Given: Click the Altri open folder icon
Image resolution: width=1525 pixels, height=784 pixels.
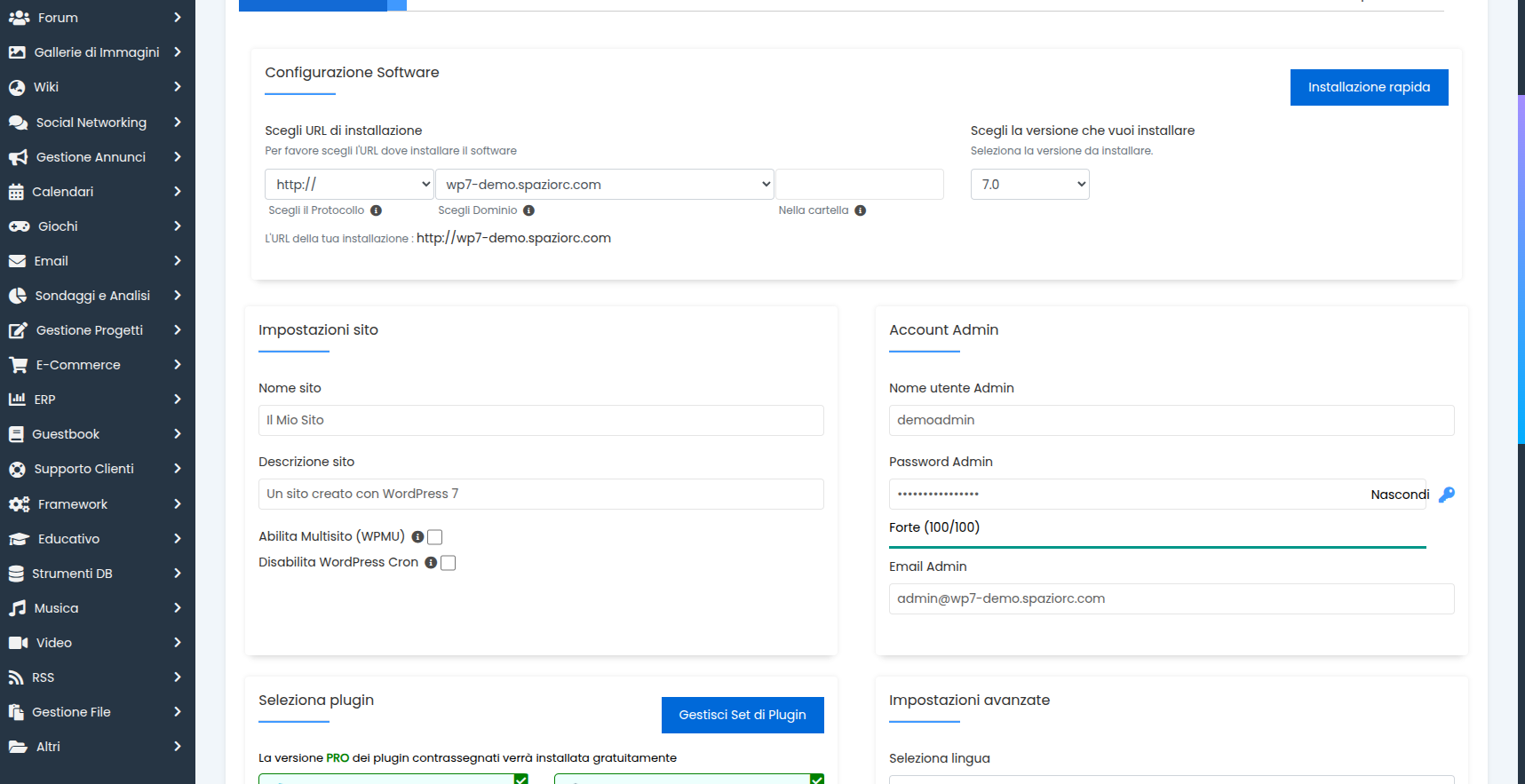Looking at the screenshot, I should coord(18,747).
